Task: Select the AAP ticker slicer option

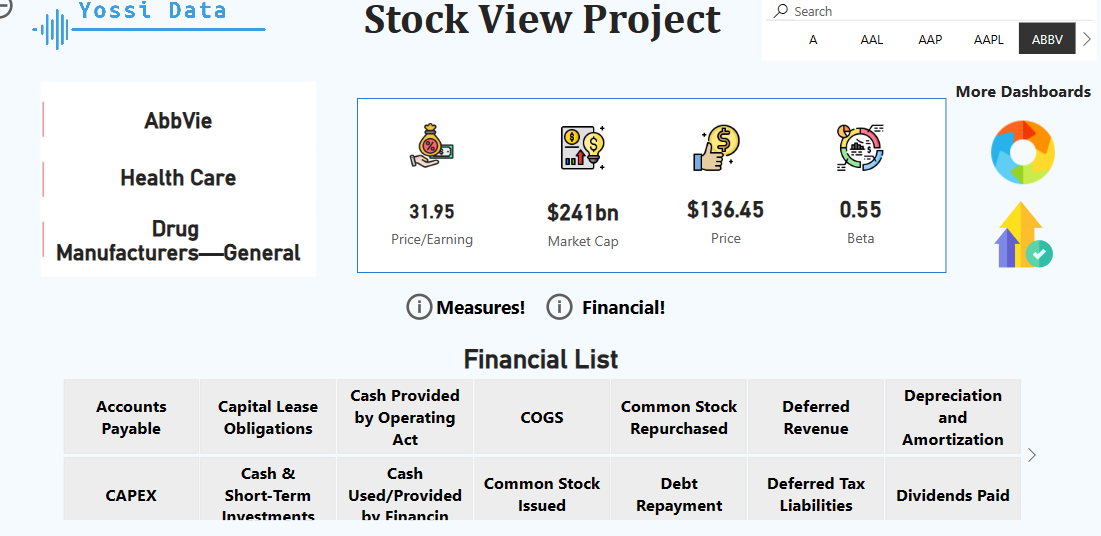Action: [930, 39]
